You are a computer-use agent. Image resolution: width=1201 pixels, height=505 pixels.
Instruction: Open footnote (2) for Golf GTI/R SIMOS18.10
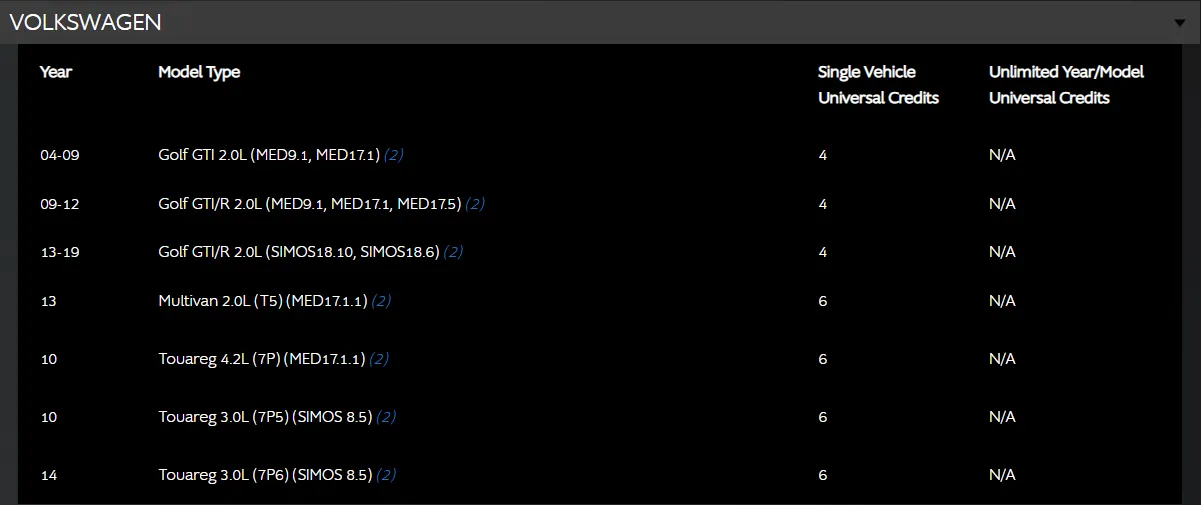point(453,252)
